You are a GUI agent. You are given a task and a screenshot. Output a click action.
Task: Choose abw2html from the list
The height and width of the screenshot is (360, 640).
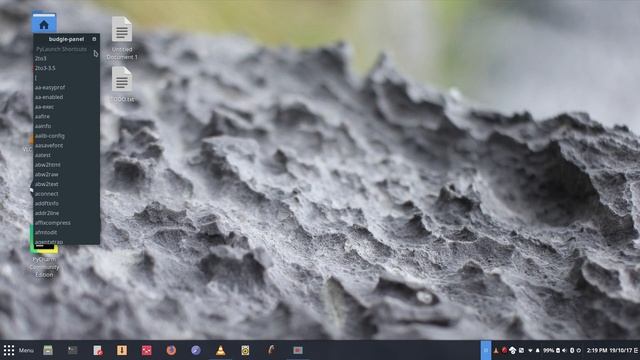click(x=47, y=165)
